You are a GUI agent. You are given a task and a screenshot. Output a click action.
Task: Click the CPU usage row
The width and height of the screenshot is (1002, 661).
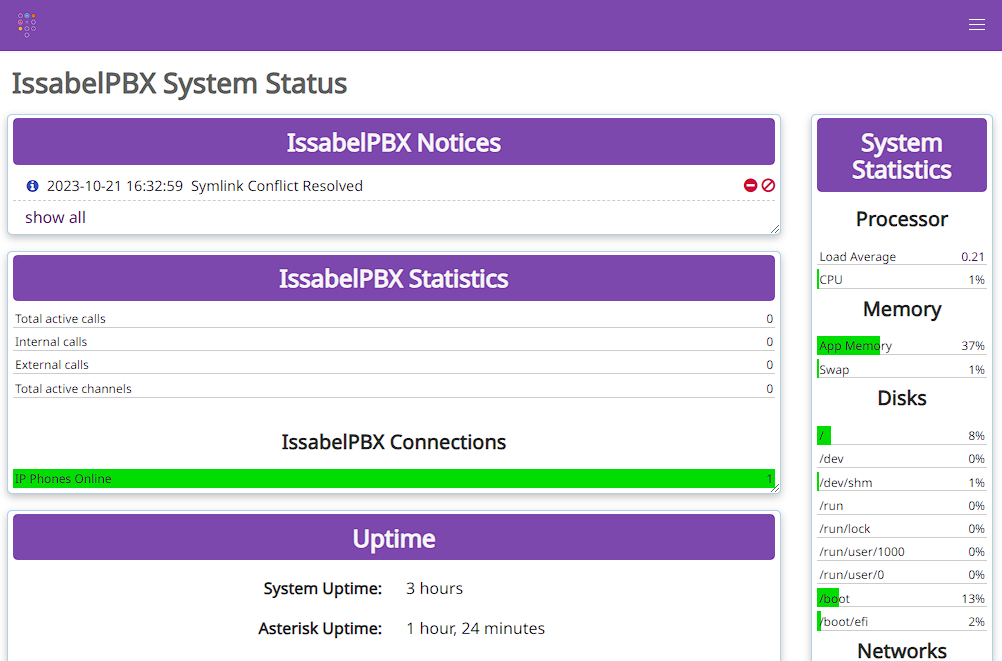coord(902,279)
